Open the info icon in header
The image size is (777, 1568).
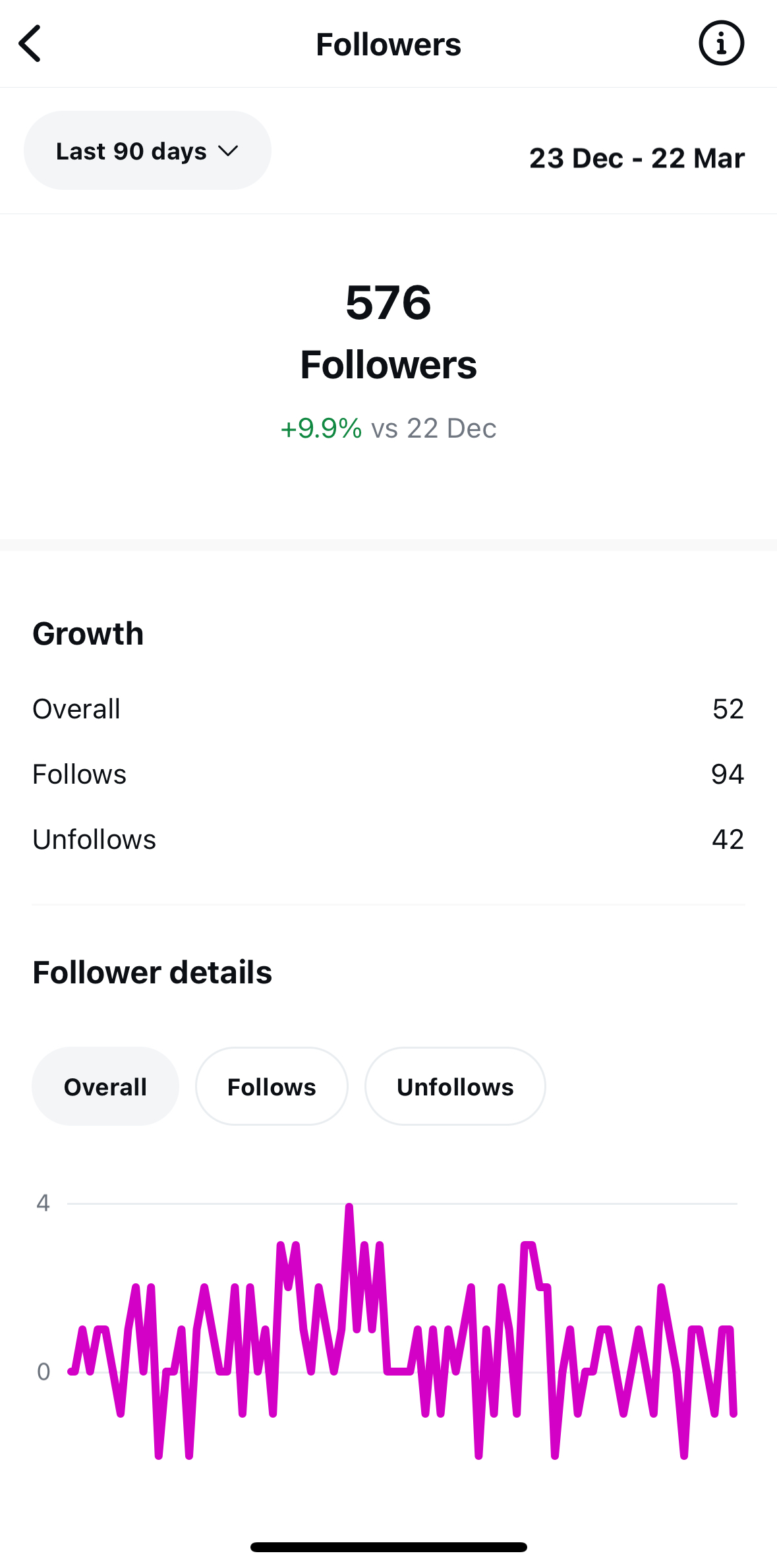pos(721,44)
